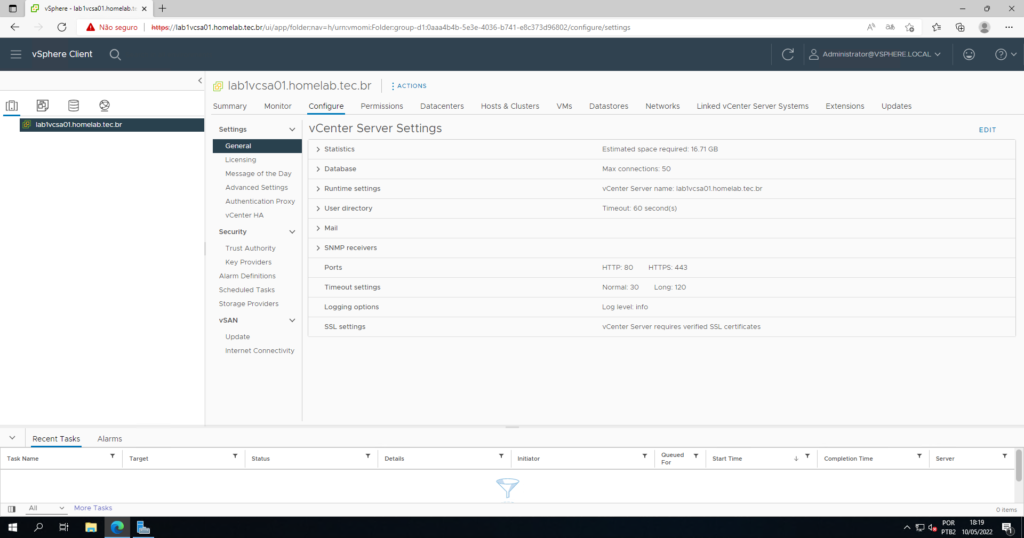Expand the Statistics settings row
The height and width of the screenshot is (538, 1024).
(x=318, y=150)
